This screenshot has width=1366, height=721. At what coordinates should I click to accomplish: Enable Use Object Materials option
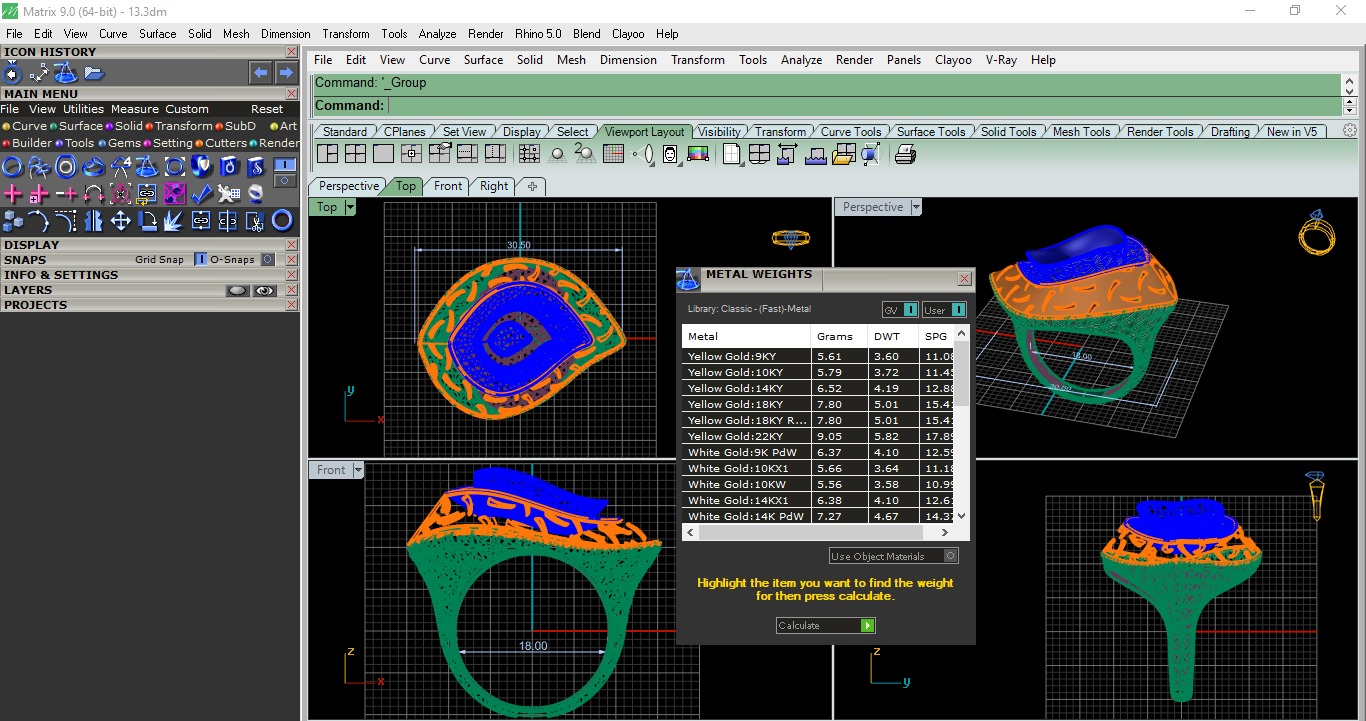point(894,556)
